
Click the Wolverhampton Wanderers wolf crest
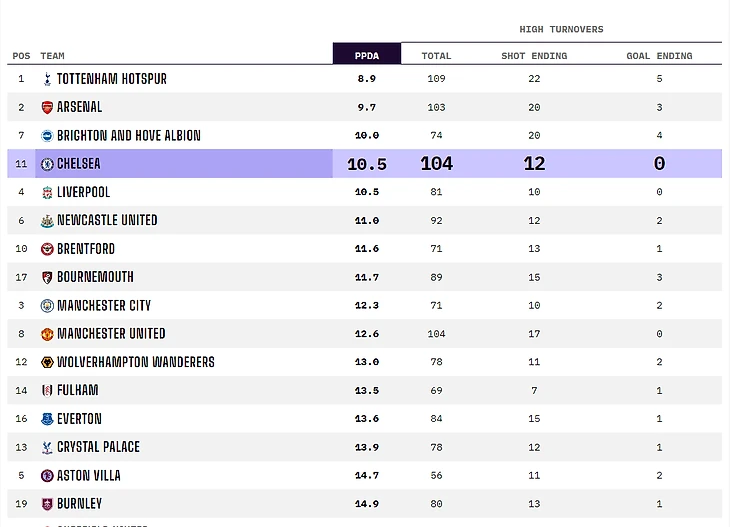pyautogui.click(x=47, y=362)
